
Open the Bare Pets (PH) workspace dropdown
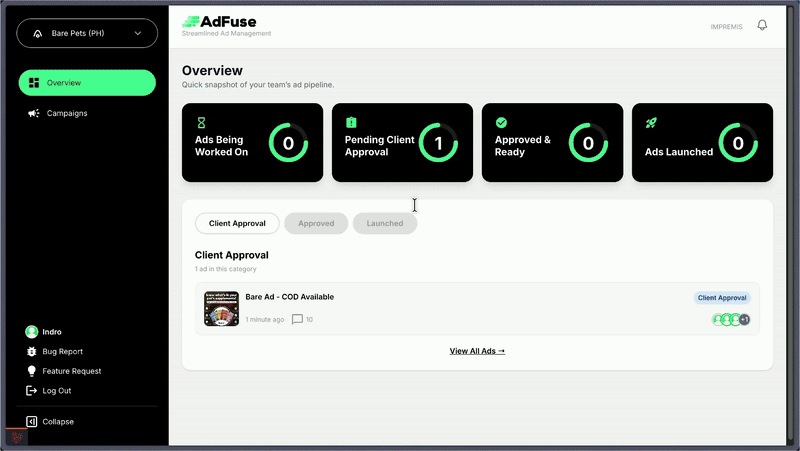click(x=87, y=33)
